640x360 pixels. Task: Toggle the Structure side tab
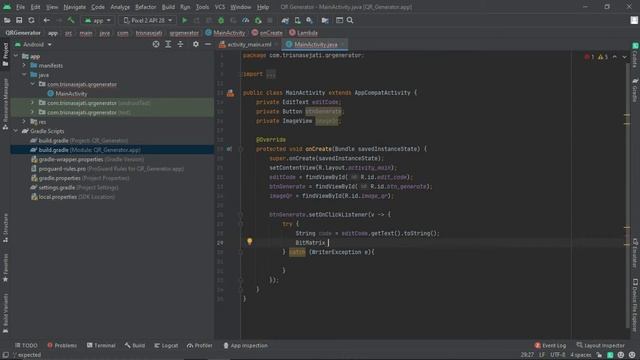[x=5, y=228]
